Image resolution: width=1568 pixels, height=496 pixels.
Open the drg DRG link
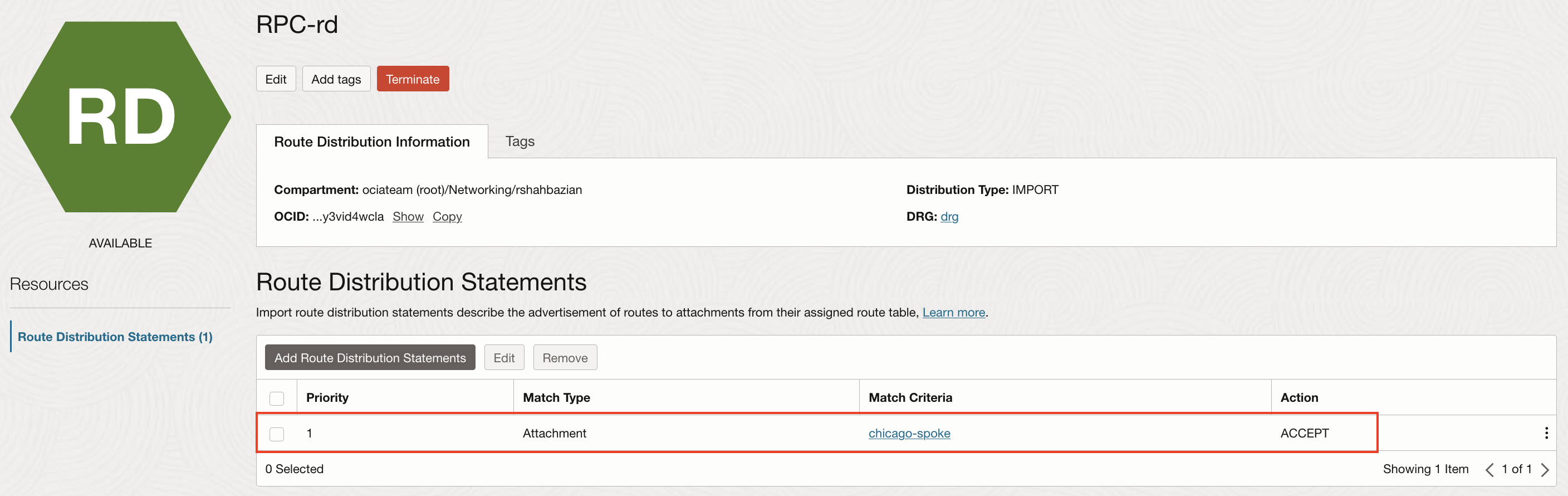pos(948,216)
